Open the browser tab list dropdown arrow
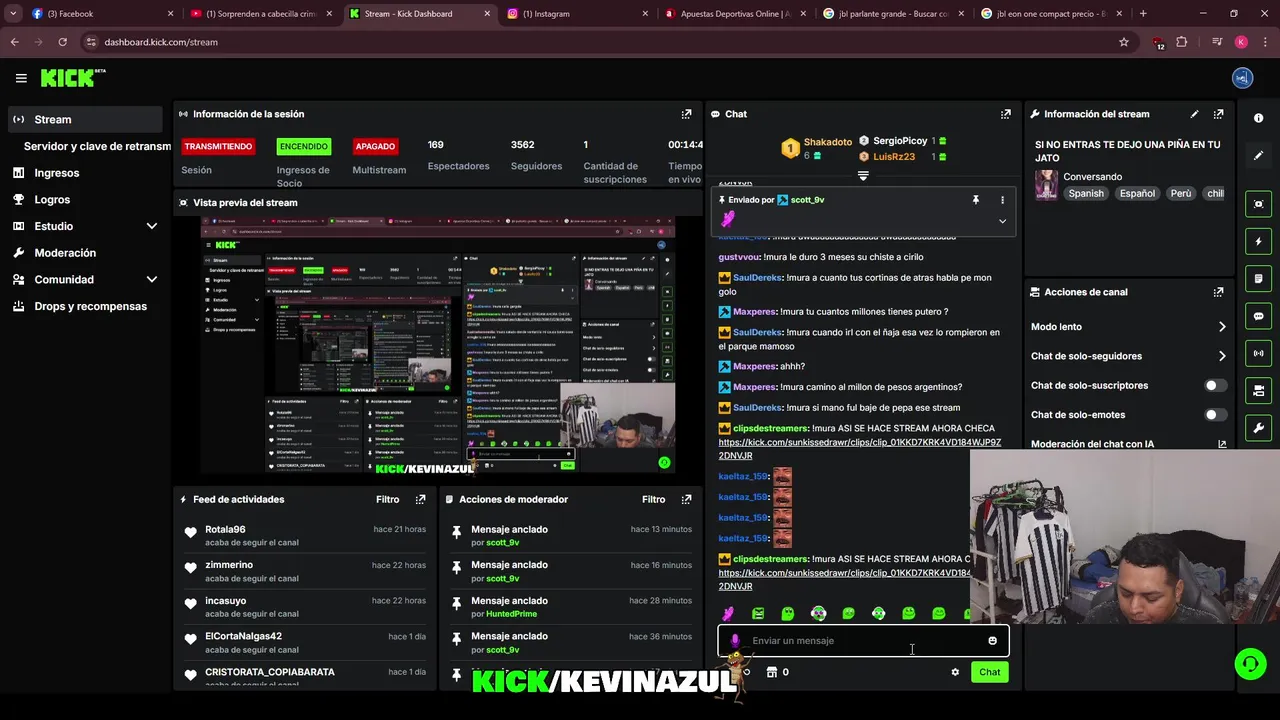The height and width of the screenshot is (720, 1280). point(13,14)
